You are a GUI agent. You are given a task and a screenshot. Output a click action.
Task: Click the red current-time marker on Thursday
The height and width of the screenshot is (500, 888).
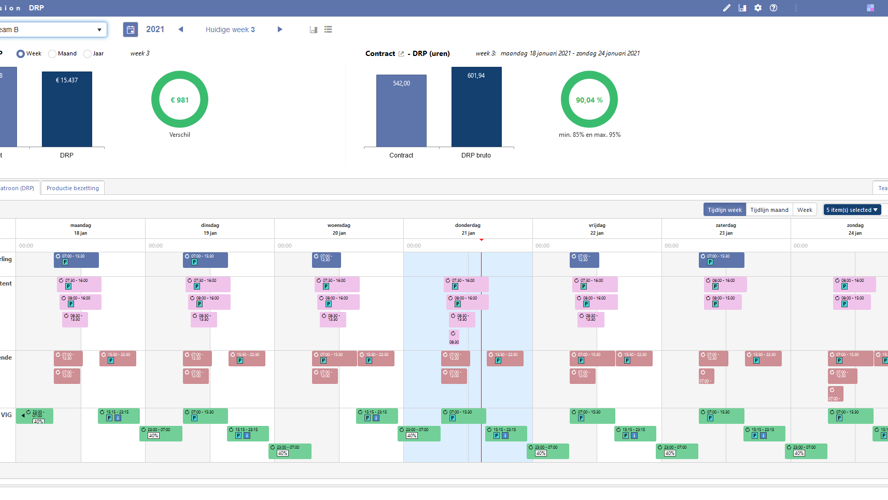coord(481,240)
